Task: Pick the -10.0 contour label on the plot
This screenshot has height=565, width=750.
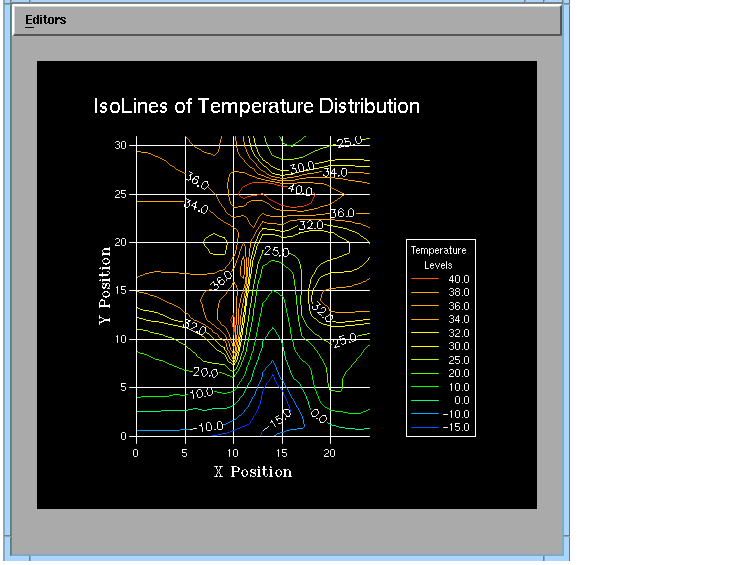Action: pos(209,427)
